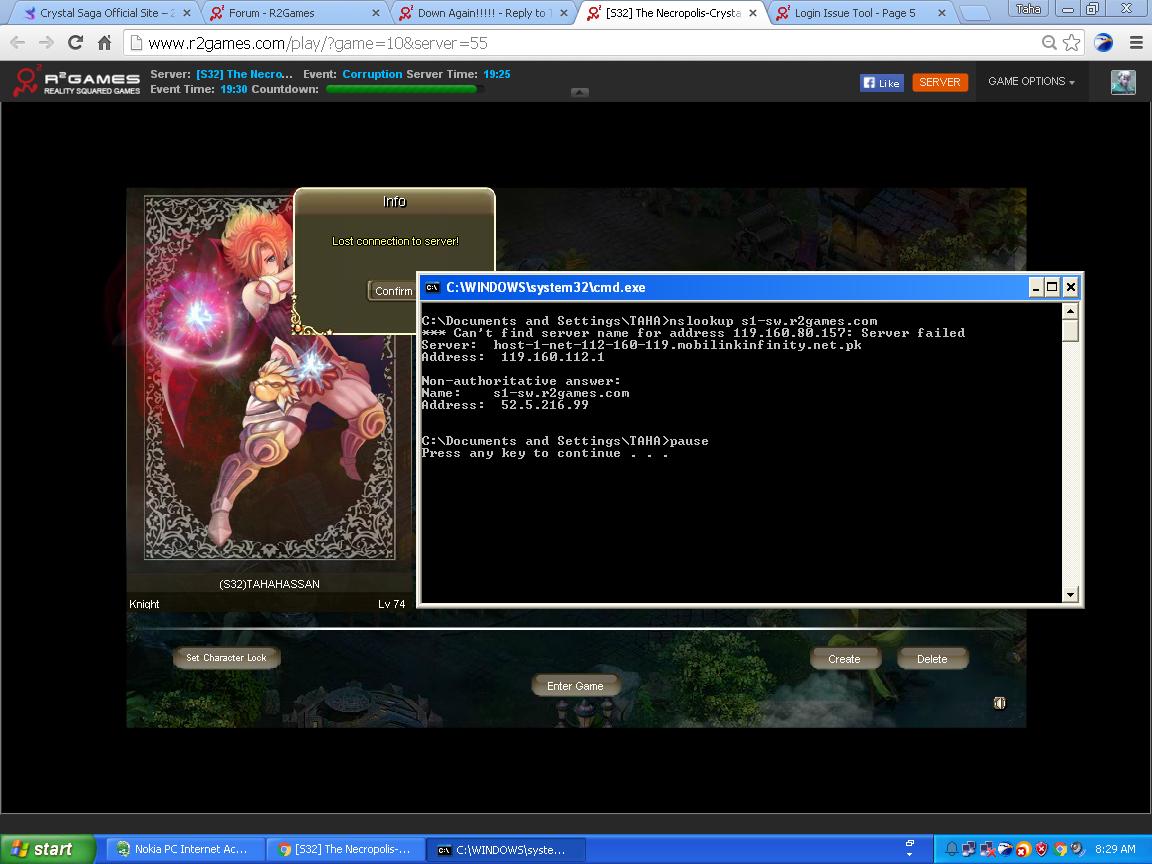Click the Chrome reload page icon
This screenshot has height=864, width=1152.
(x=75, y=43)
